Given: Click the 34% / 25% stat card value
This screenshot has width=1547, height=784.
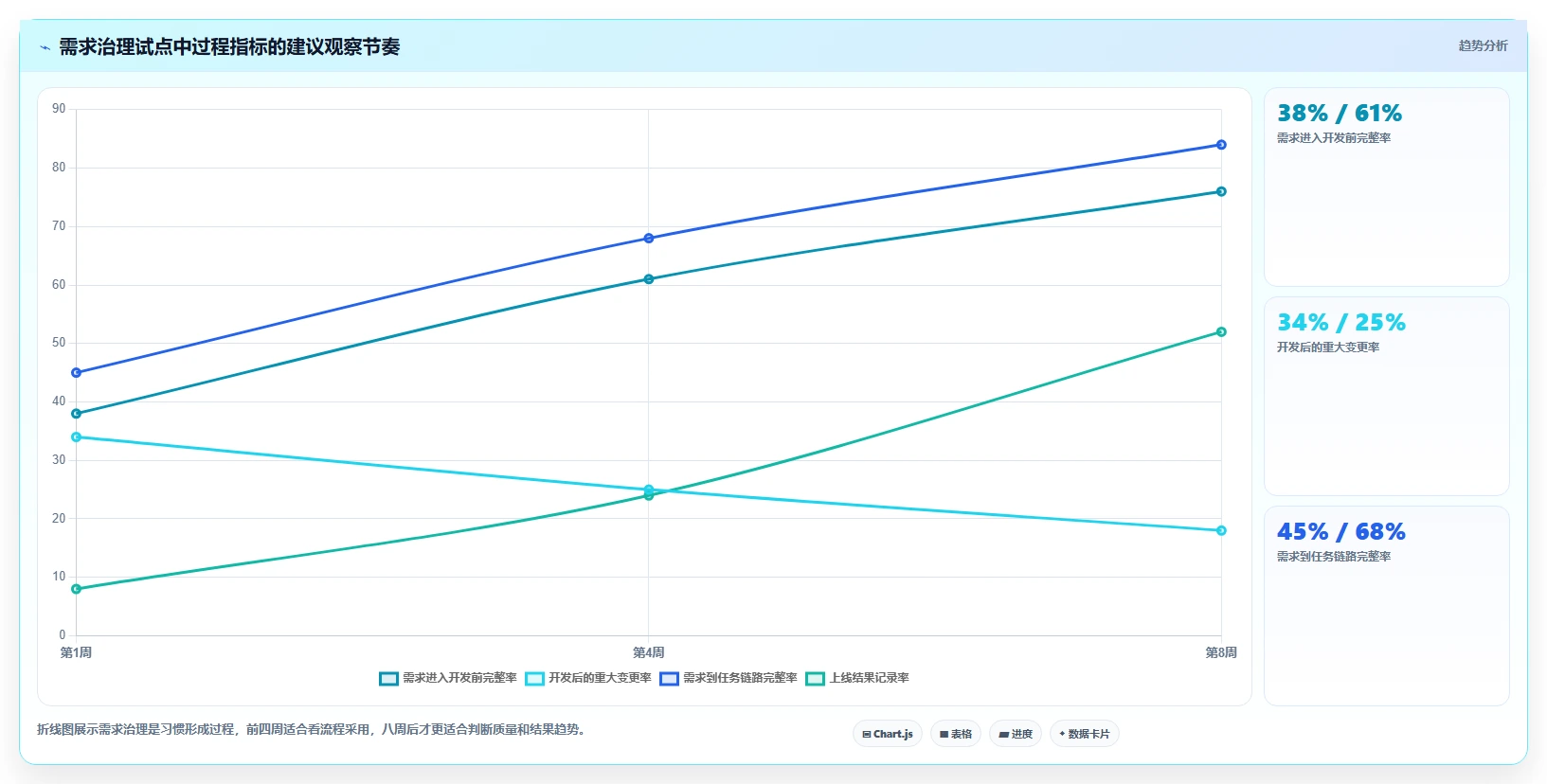Looking at the screenshot, I should pos(1341,323).
